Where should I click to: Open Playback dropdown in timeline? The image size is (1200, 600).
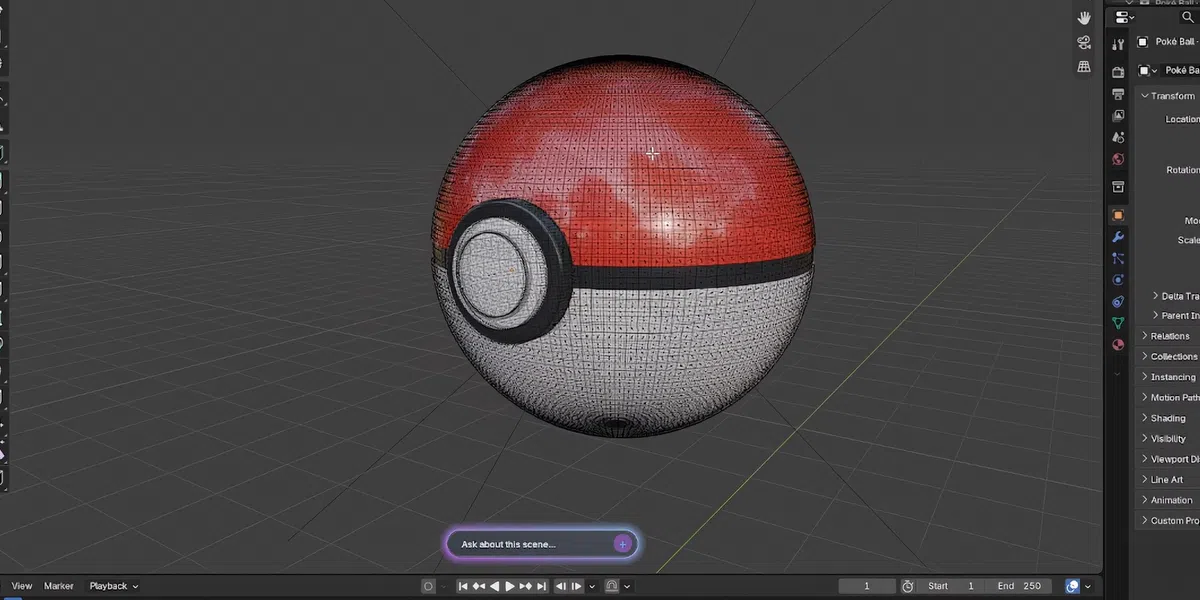point(114,586)
